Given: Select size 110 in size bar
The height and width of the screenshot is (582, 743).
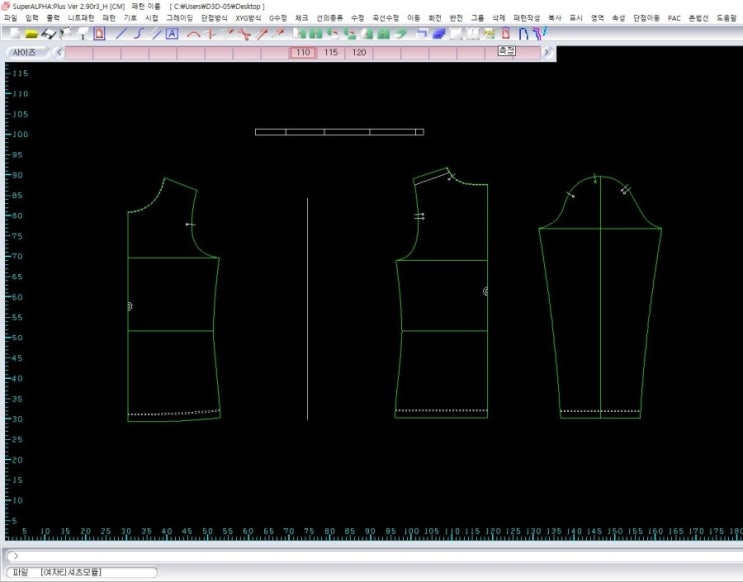Looking at the screenshot, I should 304,52.
